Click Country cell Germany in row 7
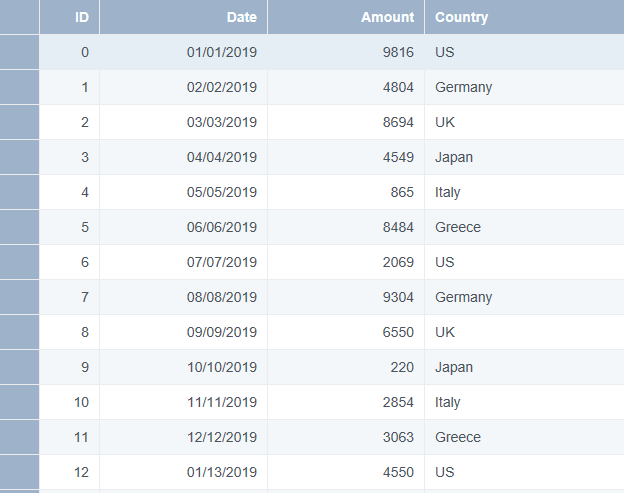 pyautogui.click(x=524, y=297)
